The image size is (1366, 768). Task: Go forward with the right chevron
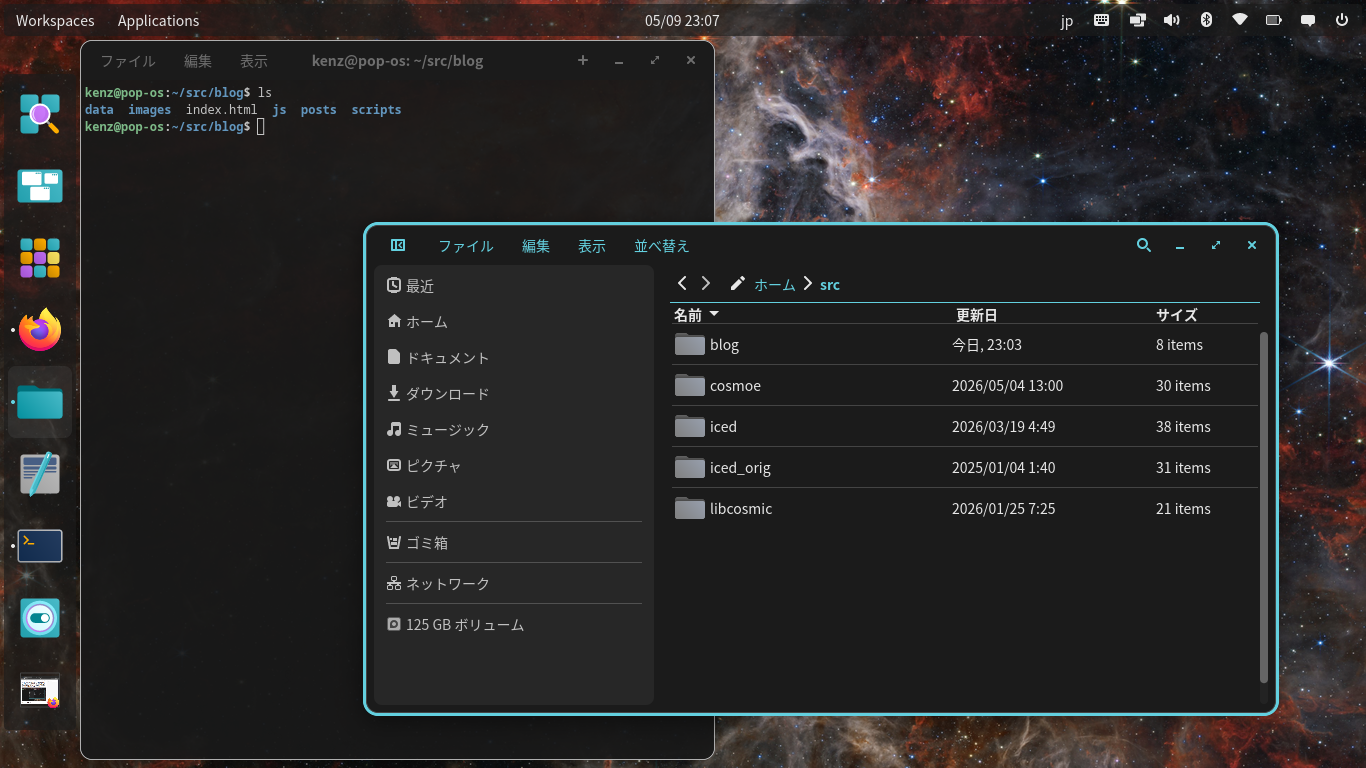click(706, 284)
